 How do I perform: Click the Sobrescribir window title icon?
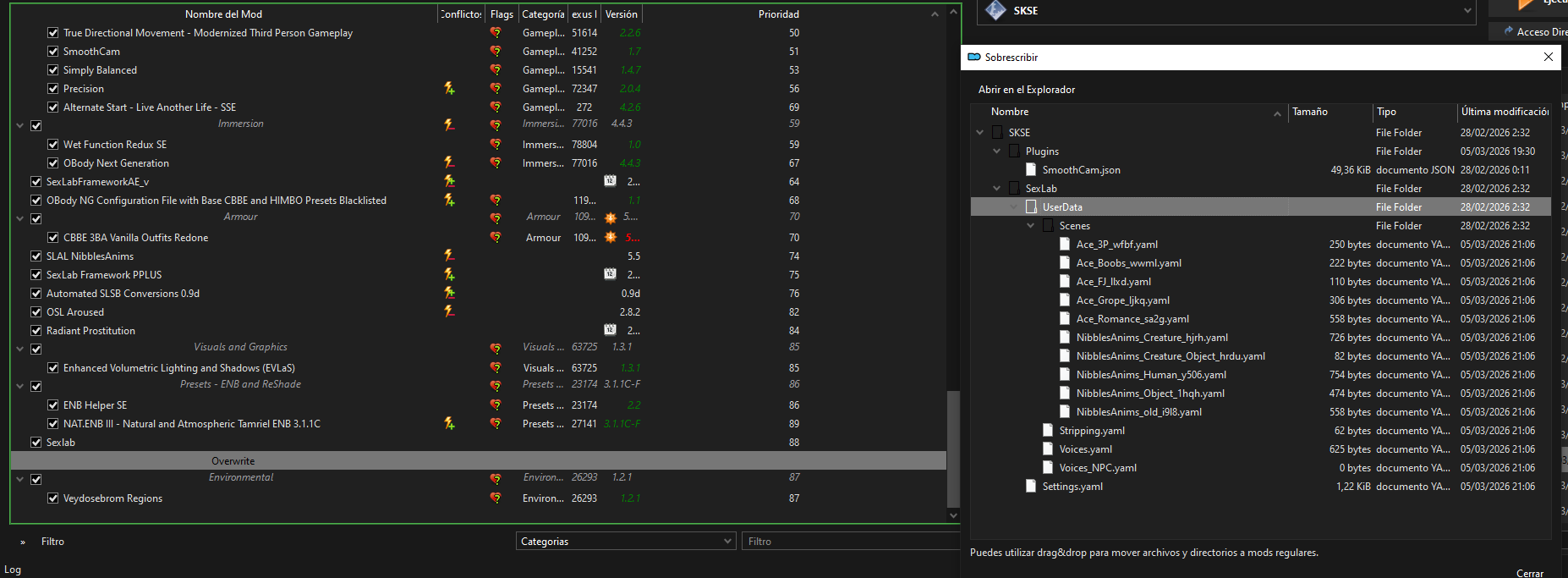point(974,58)
